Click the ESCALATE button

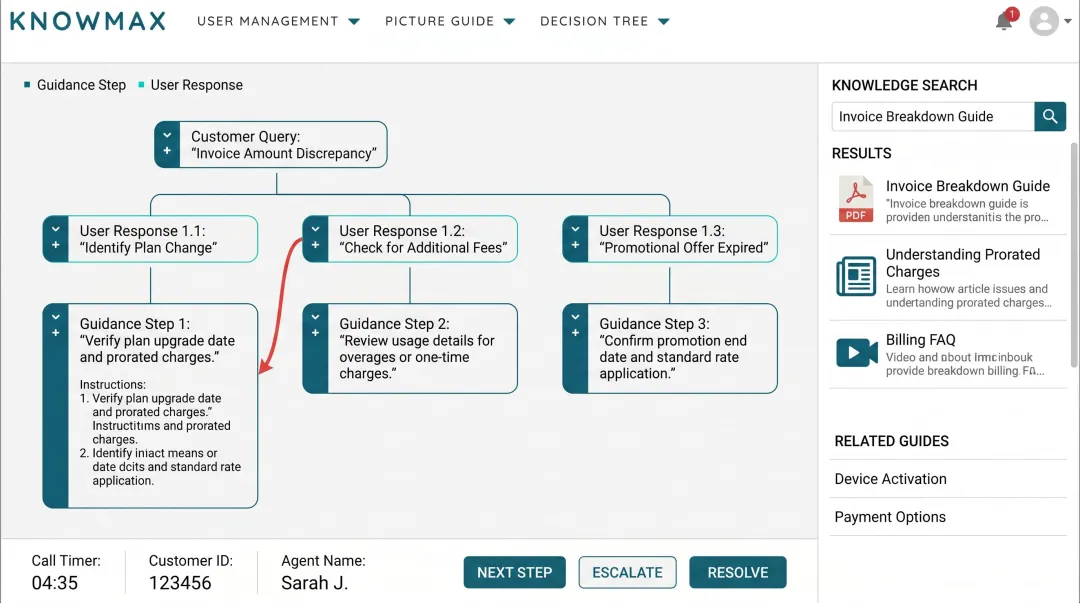point(627,573)
